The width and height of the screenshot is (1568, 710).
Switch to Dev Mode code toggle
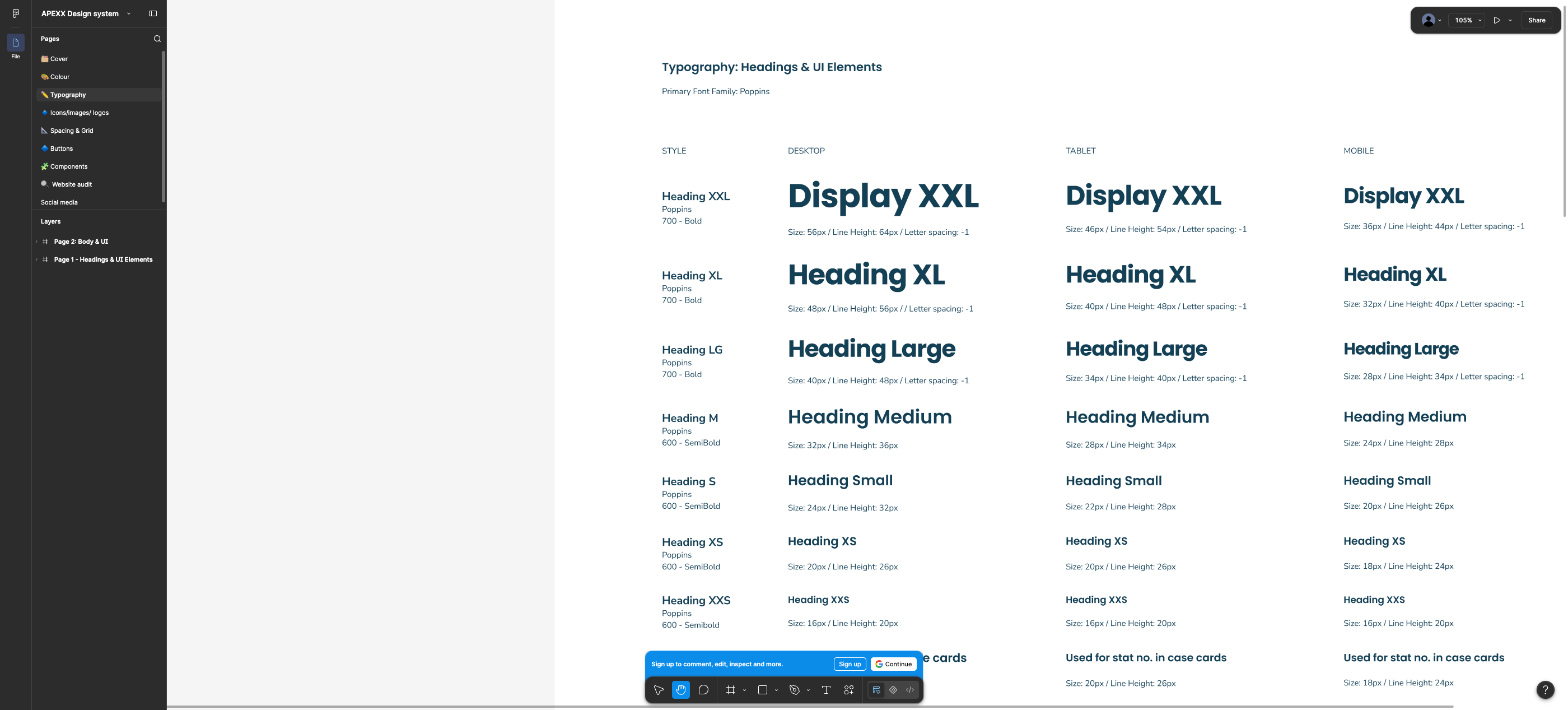(910, 690)
